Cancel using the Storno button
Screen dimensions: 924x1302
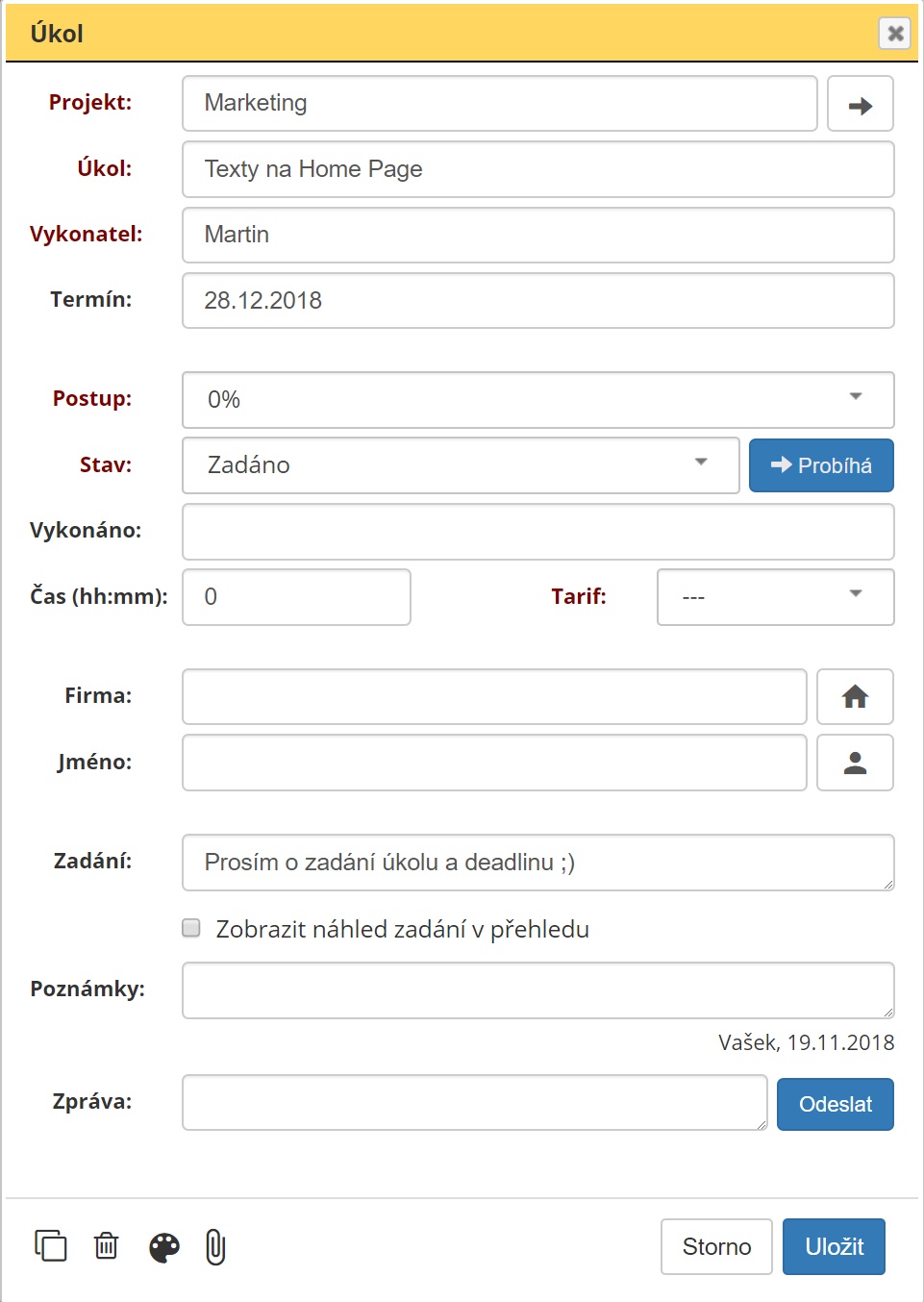coord(716,1246)
